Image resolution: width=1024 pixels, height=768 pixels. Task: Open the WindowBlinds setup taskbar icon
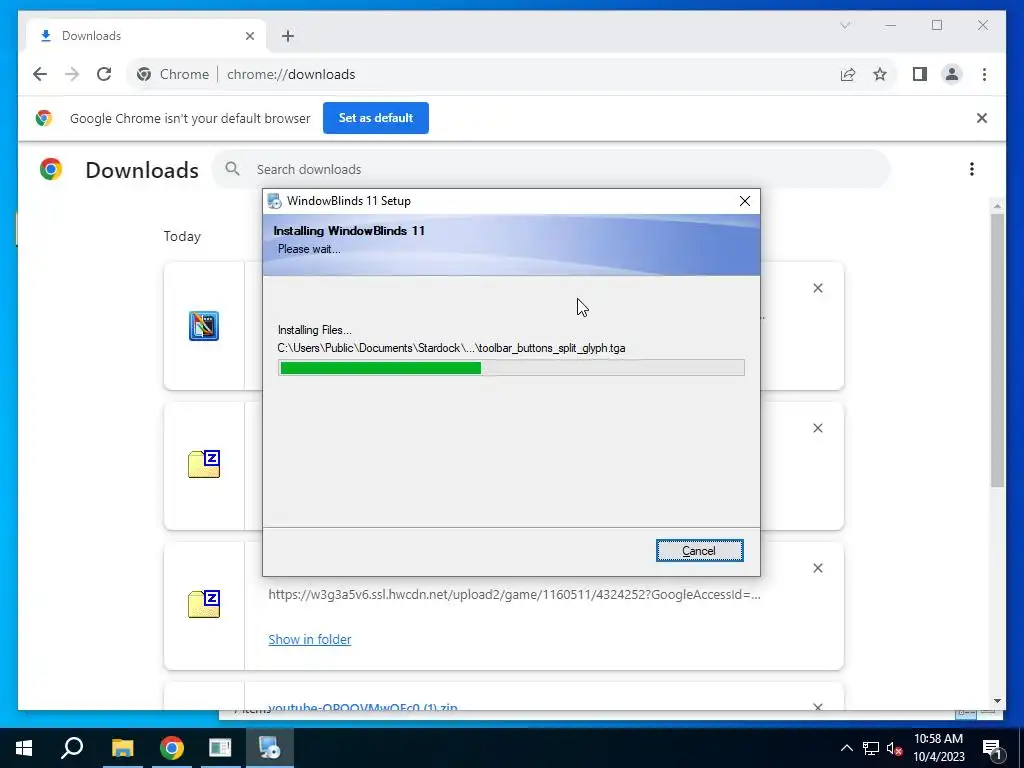(269, 748)
